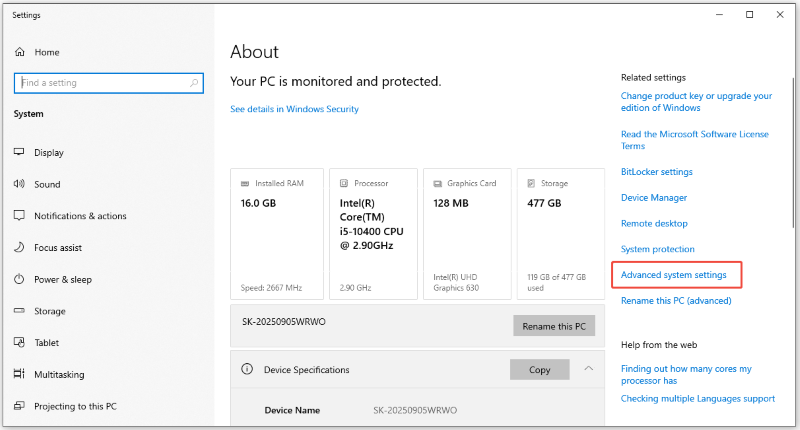Click the Storage card disk icon
Screen dimensions: 800x430
[531, 183]
